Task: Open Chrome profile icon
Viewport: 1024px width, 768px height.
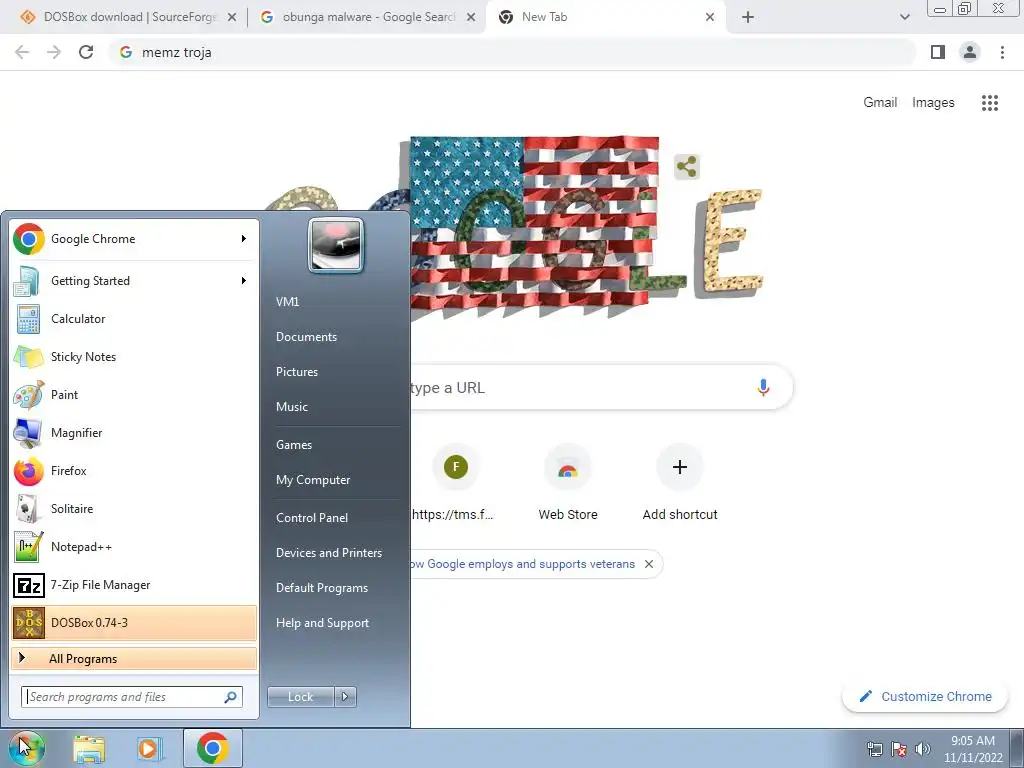Action: coord(970,52)
